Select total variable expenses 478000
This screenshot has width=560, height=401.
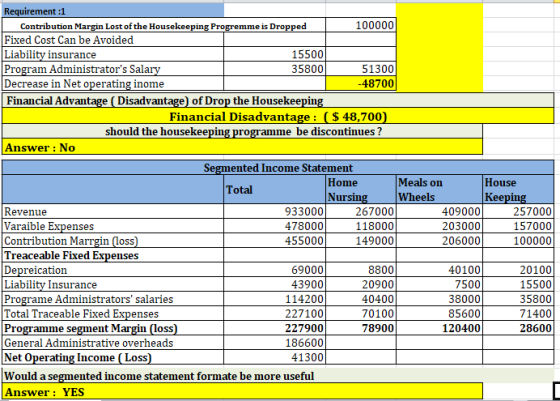pos(274,226)
